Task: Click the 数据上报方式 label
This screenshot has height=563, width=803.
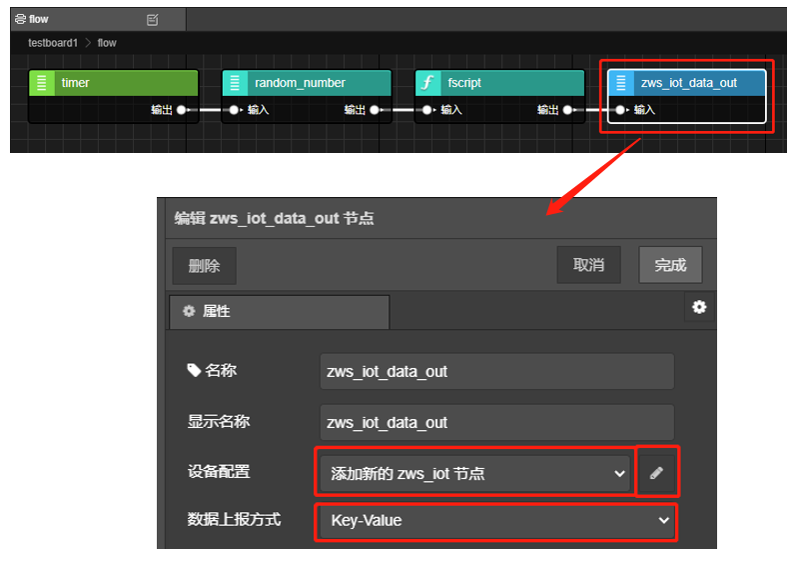Action: point(234,519)
